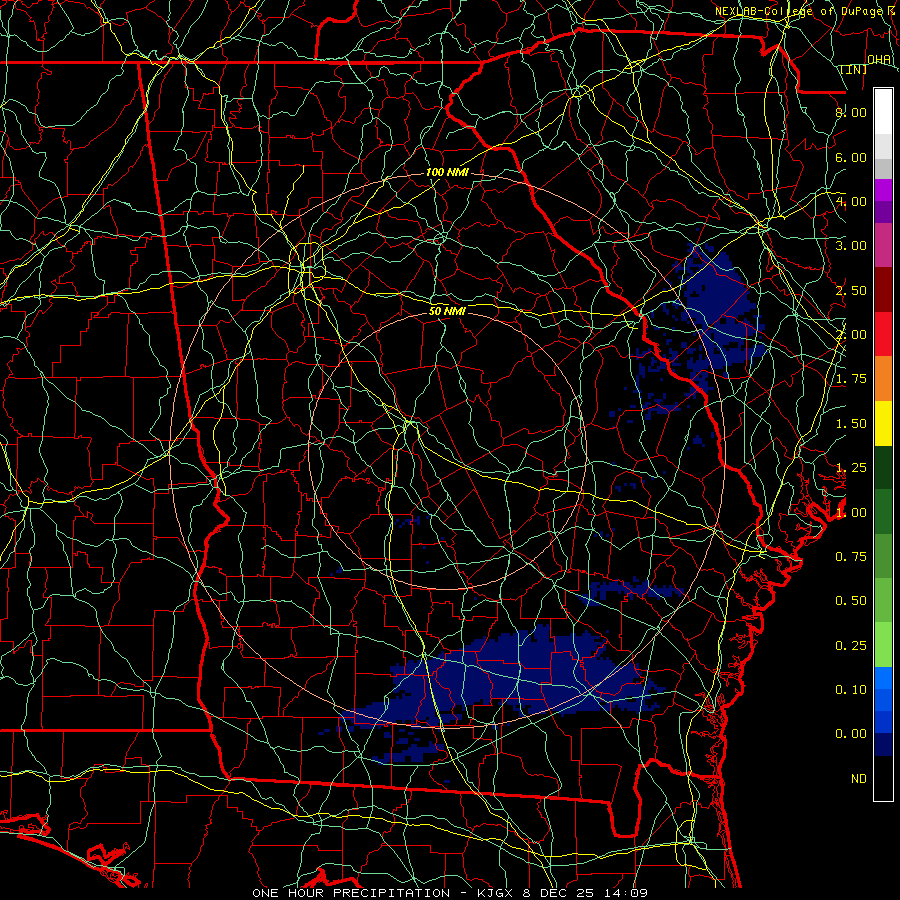
Task: Pick the yellow legend swatch near 1.50
Action: 883,423
